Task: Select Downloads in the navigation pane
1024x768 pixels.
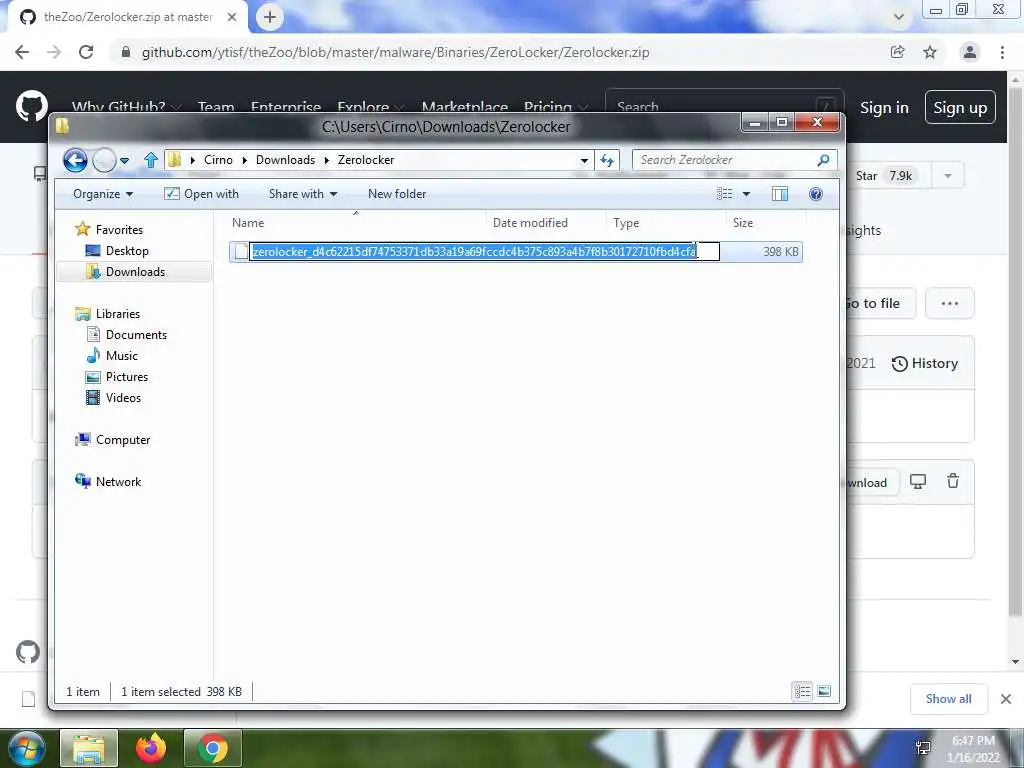Action: point(135,272)
